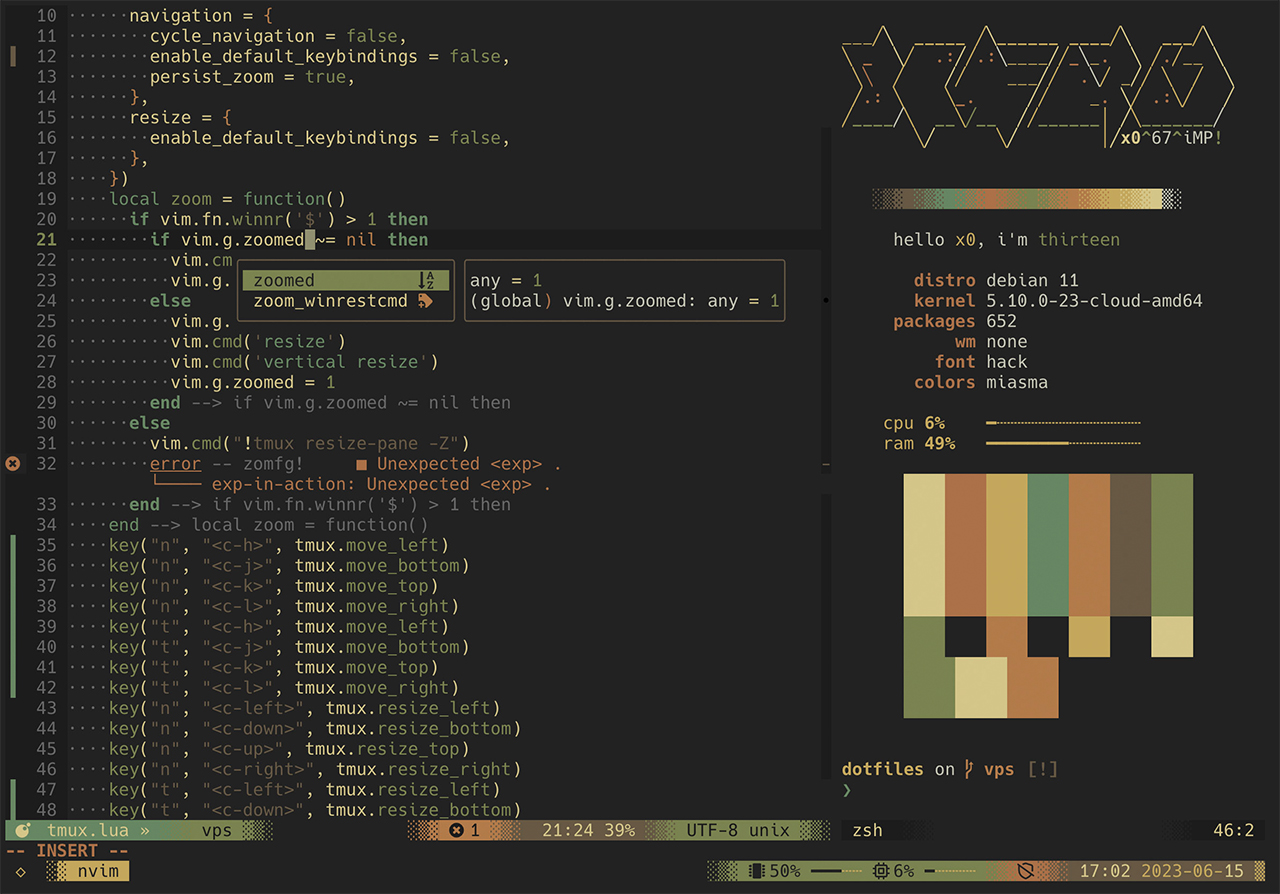Image resolution: width=1280 pixels, height=894 pixels.
Task: Click 'vps' in the nvim statusline
Action: [x=217, y=830]
